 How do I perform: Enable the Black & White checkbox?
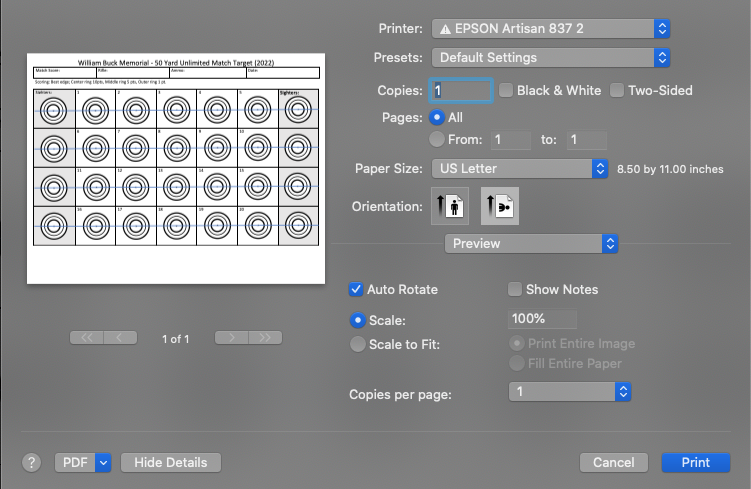coord(506,90)
